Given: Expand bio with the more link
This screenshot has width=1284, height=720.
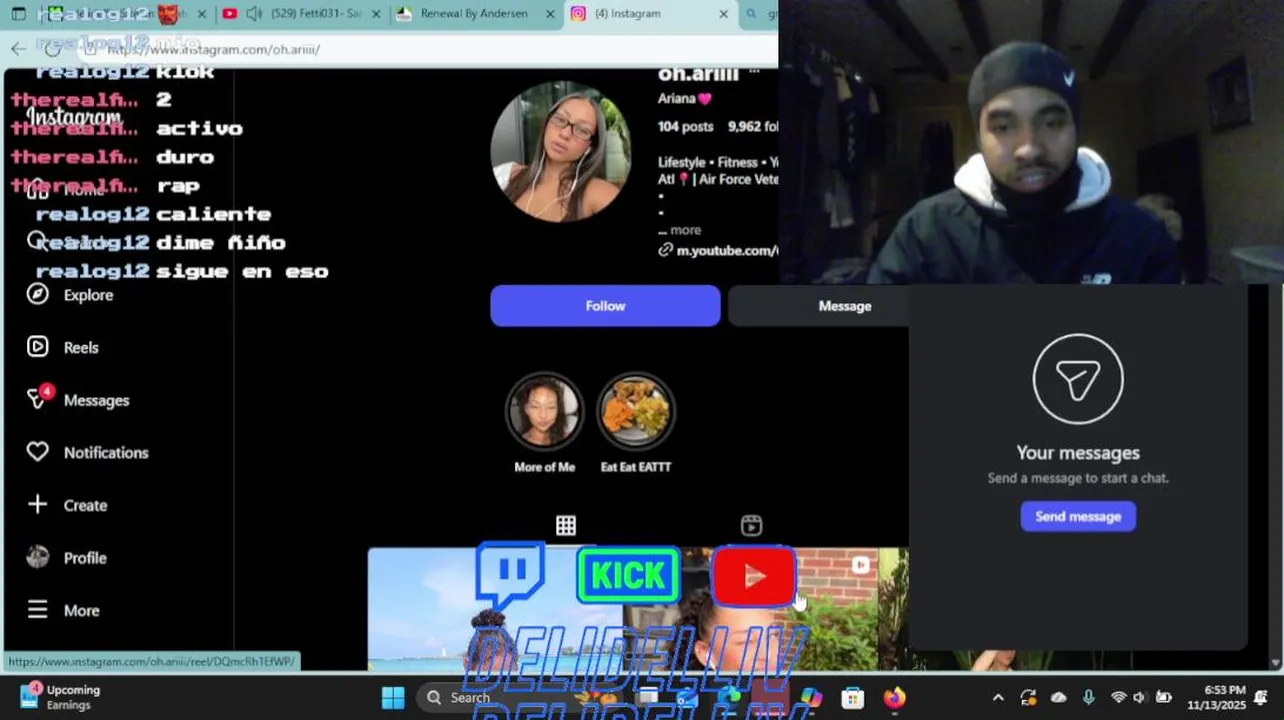Looking at the screenshot, I should click(686, 230).
